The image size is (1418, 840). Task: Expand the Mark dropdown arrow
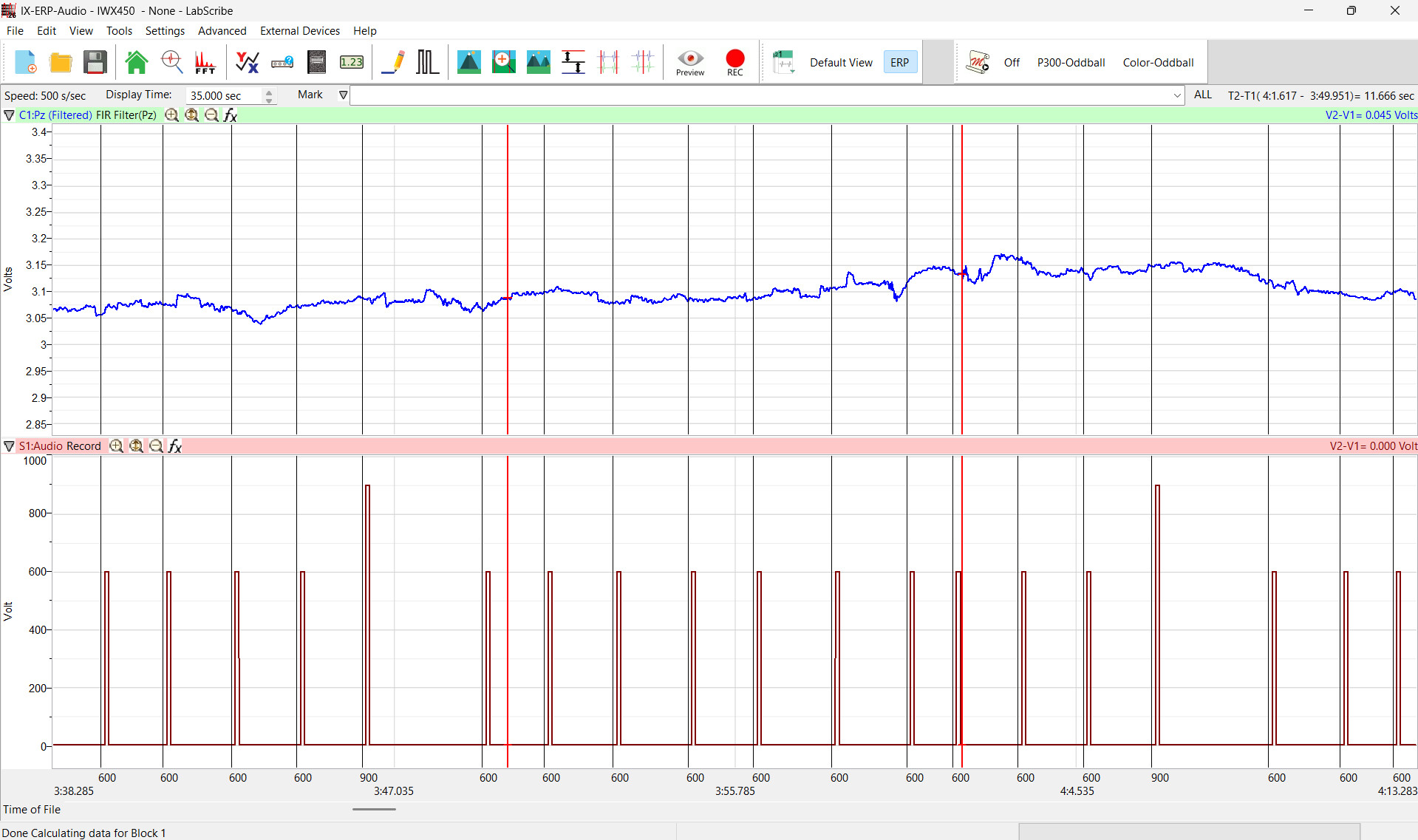pos(344,95)
